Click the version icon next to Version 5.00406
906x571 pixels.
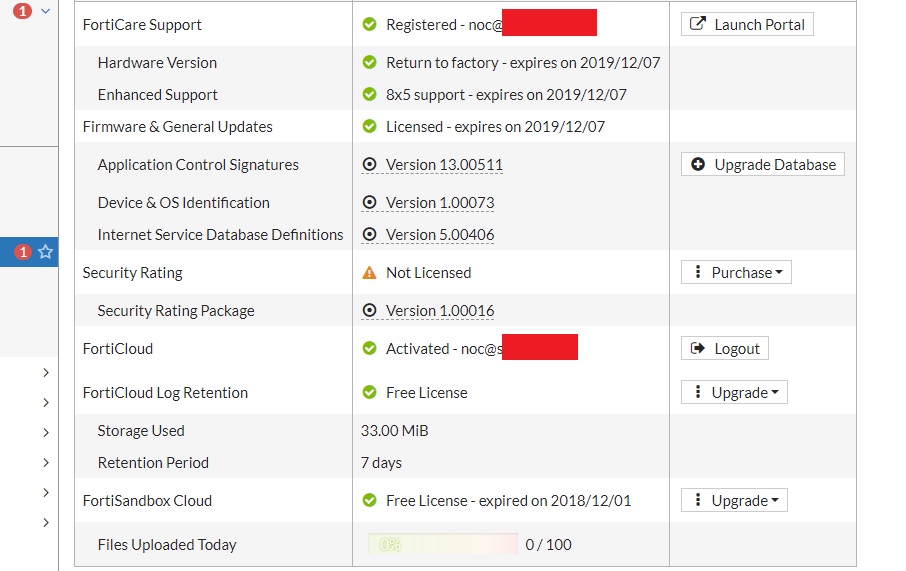369,234
